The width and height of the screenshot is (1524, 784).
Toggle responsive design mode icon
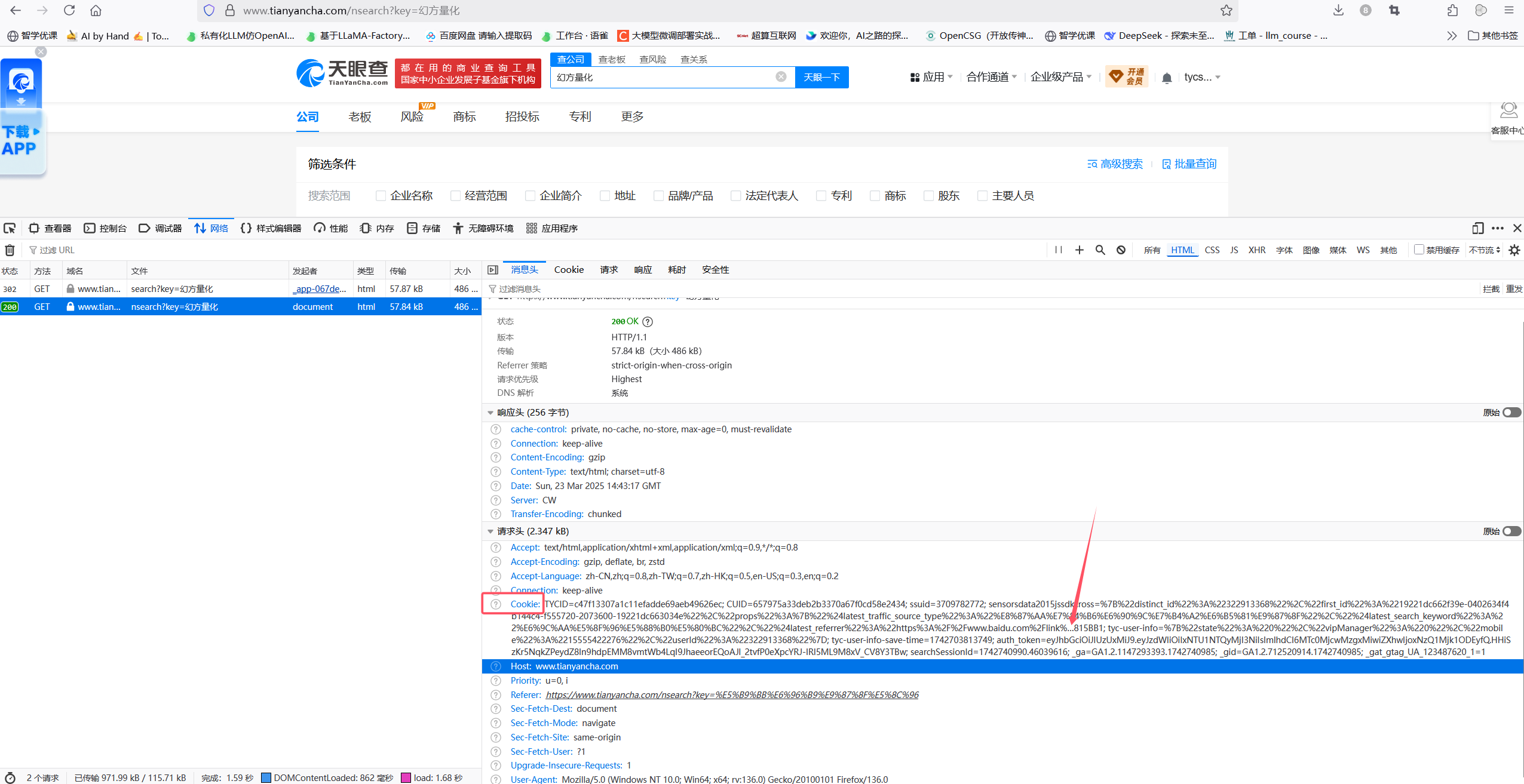[1477, 228]
